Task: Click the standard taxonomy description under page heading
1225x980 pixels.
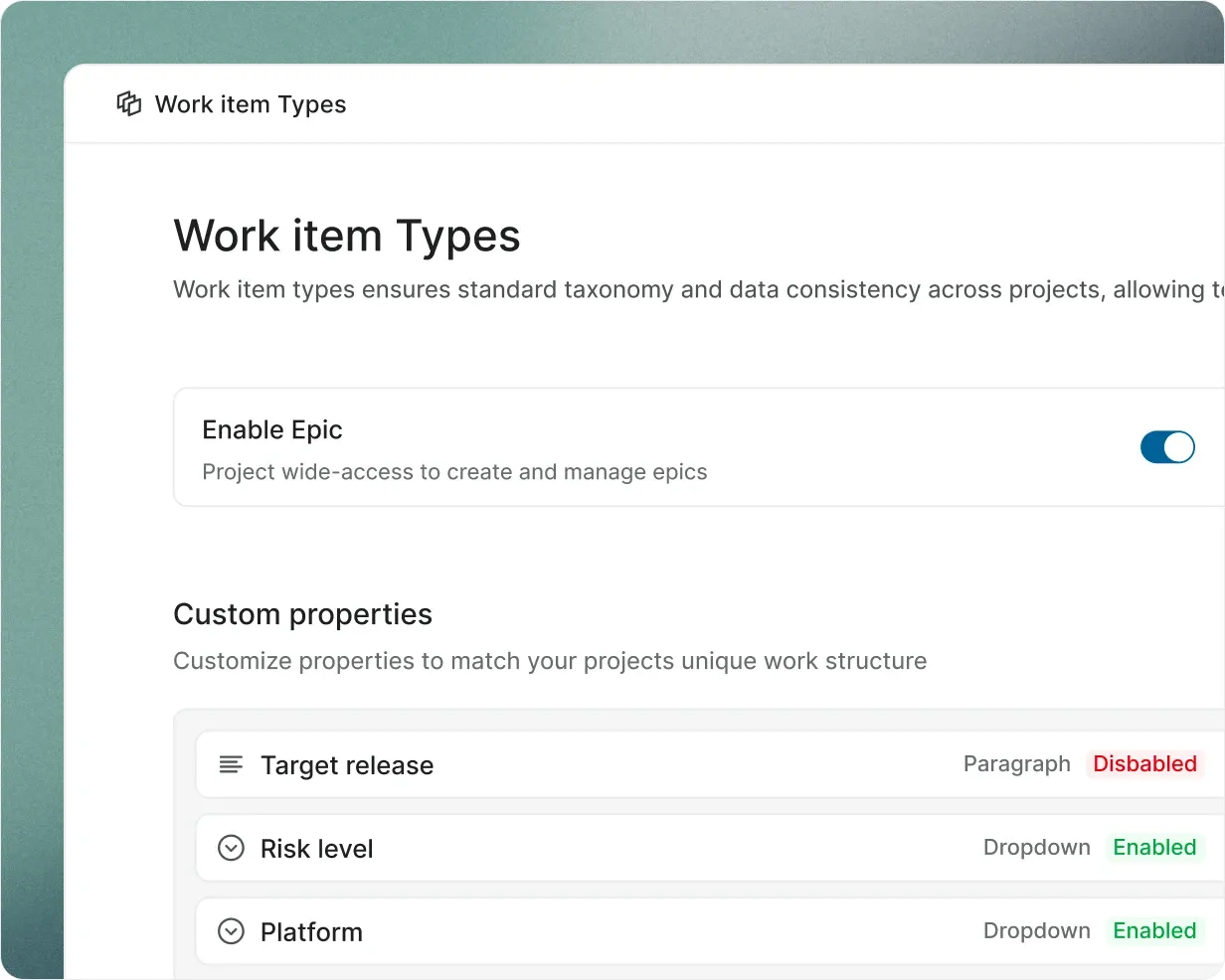Action: (x=699, y=289)
